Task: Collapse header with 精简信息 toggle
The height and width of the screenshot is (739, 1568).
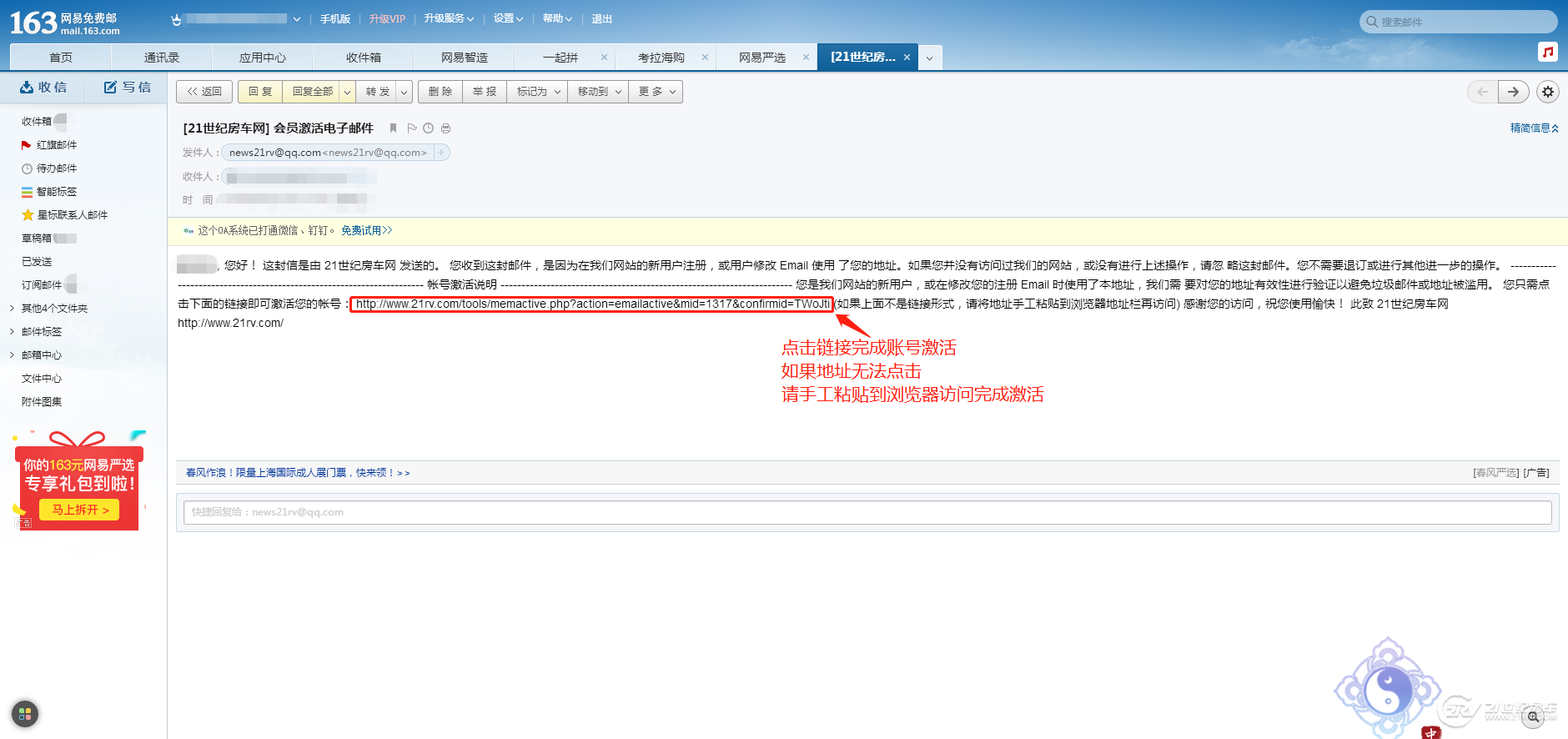Action: [x=1534, y=128]
